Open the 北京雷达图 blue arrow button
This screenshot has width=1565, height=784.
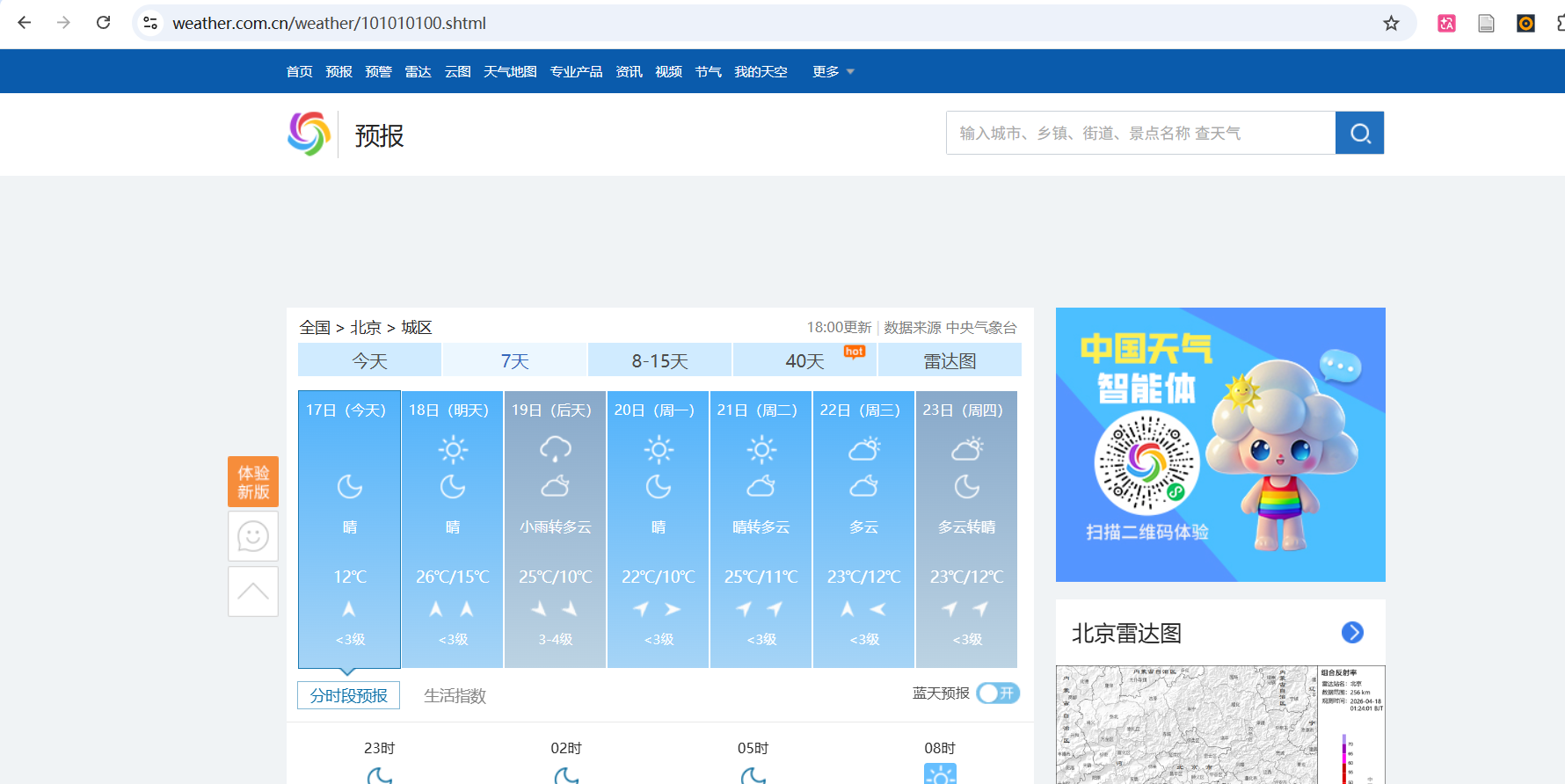click(x=1352, y=632)
